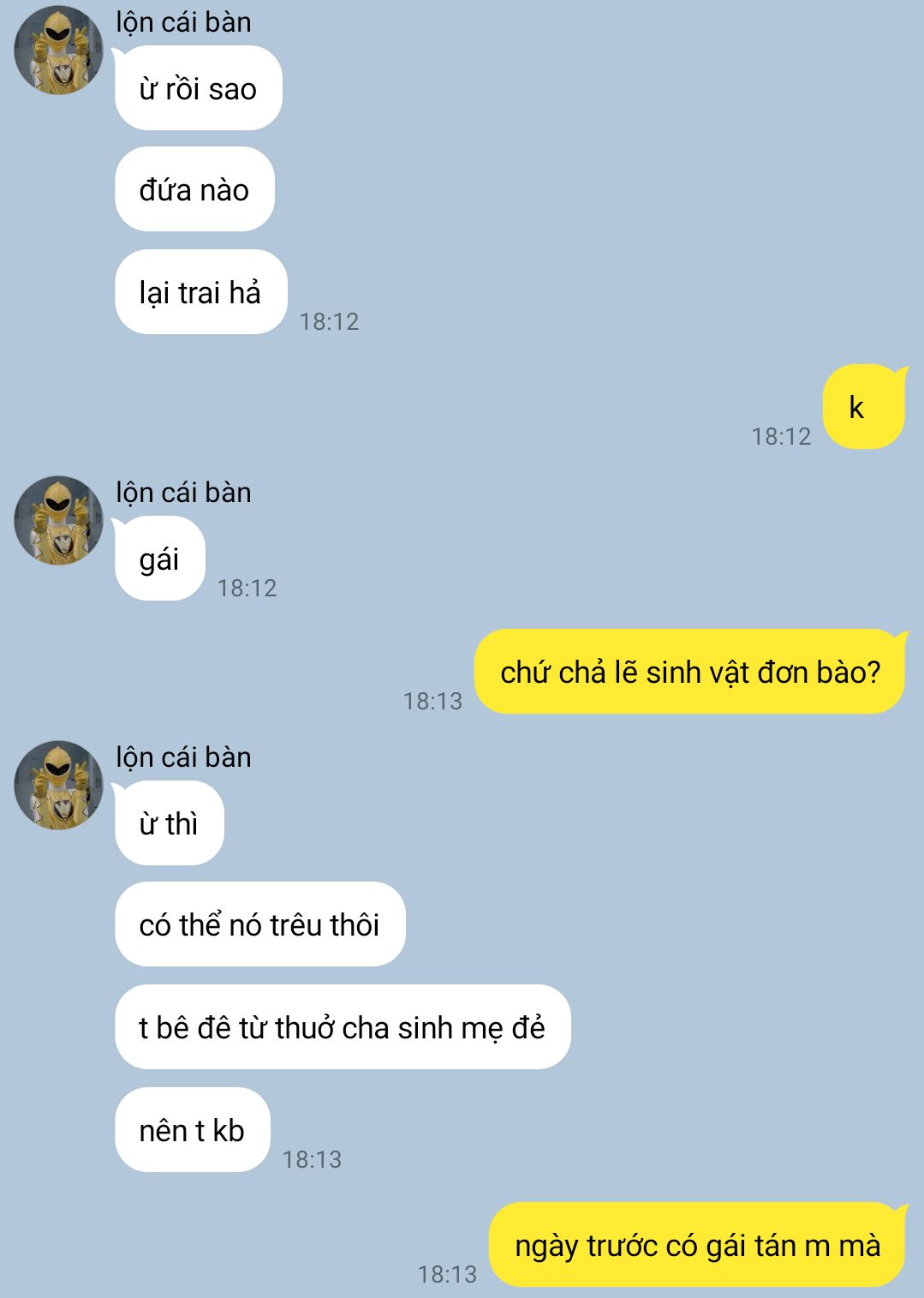The height and width of the screenshot is (1298, 924).
Task: Select the 'nên t kb' message bubble
Action: point(192,1130)
